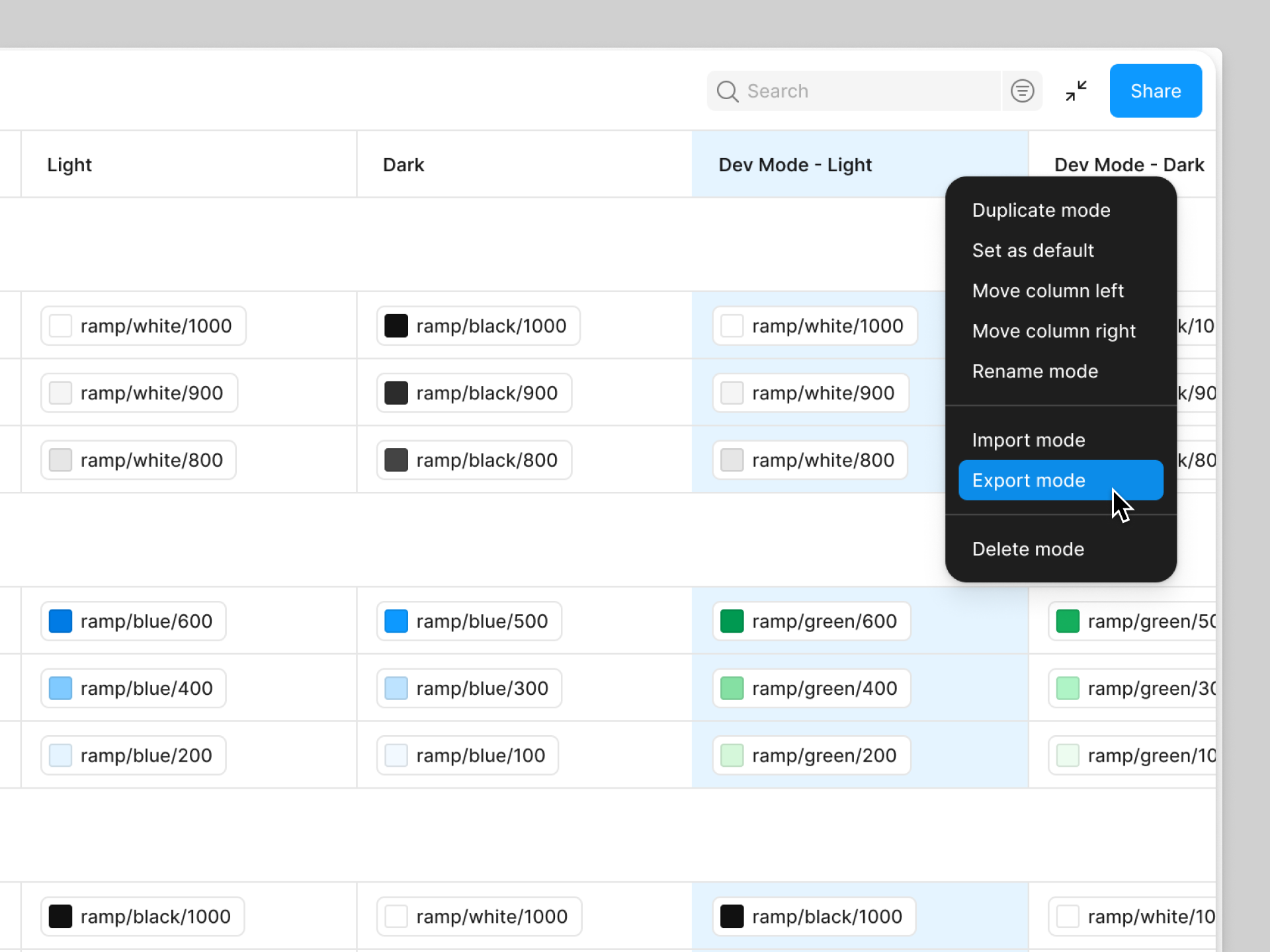1270x952 pixels.
Task: Click the Dark column header
Action: [x=403, y=165]
